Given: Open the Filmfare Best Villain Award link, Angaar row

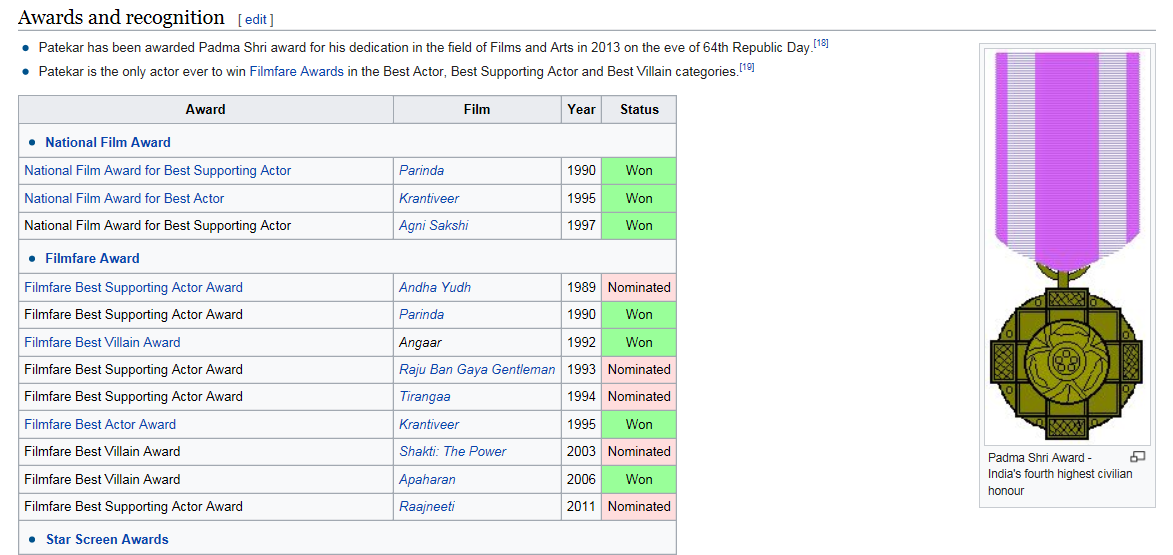Looking at the screenshot, I should (x=102, y=342).
